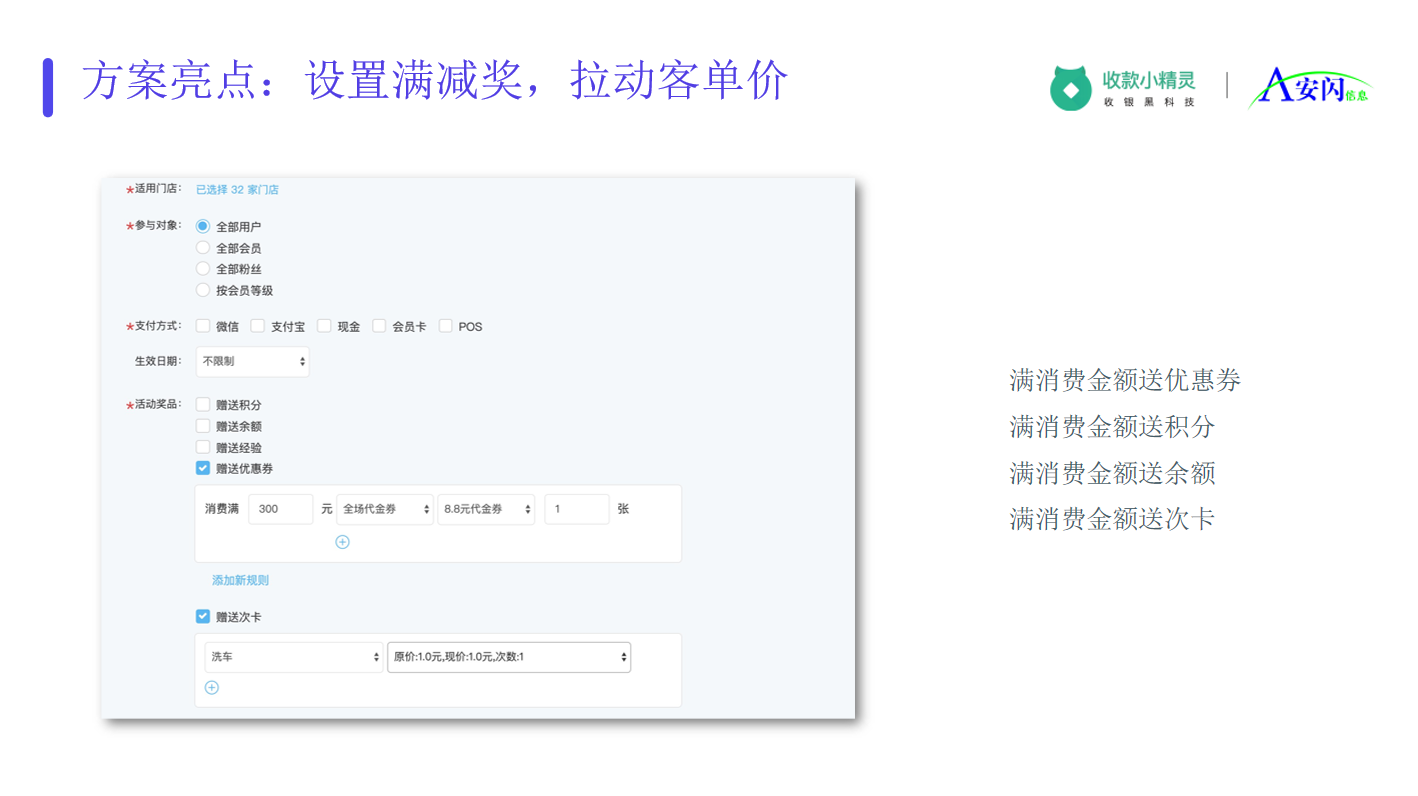This screenshot has height=796, width=1418.
Task: Click the 添加新规则 link
Action: [x=240, y=580]
